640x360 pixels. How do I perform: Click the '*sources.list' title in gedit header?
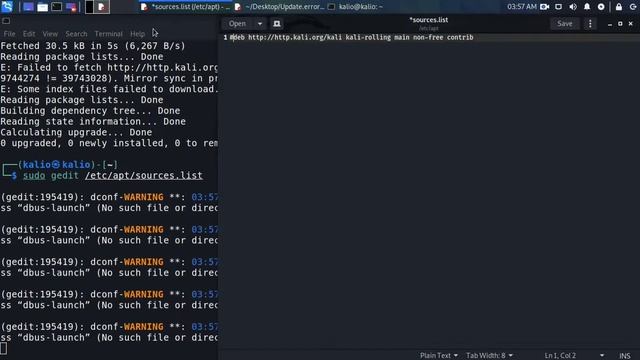coord(429,20)
